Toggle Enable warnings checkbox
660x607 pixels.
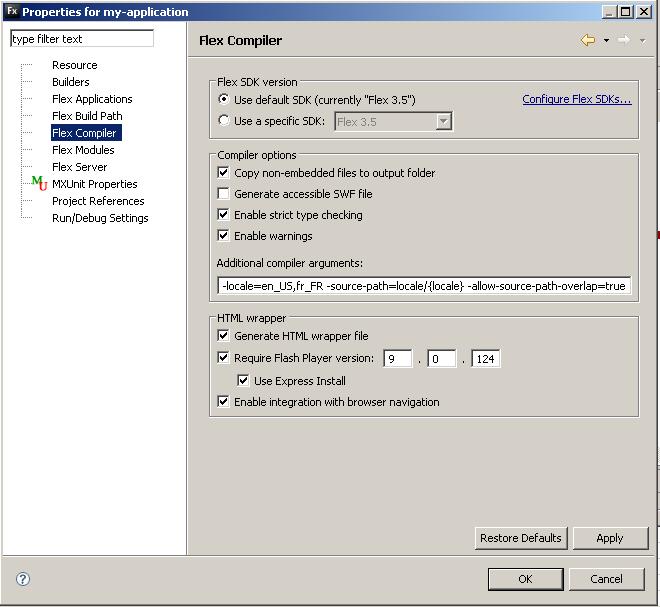[x=223, y=235]
